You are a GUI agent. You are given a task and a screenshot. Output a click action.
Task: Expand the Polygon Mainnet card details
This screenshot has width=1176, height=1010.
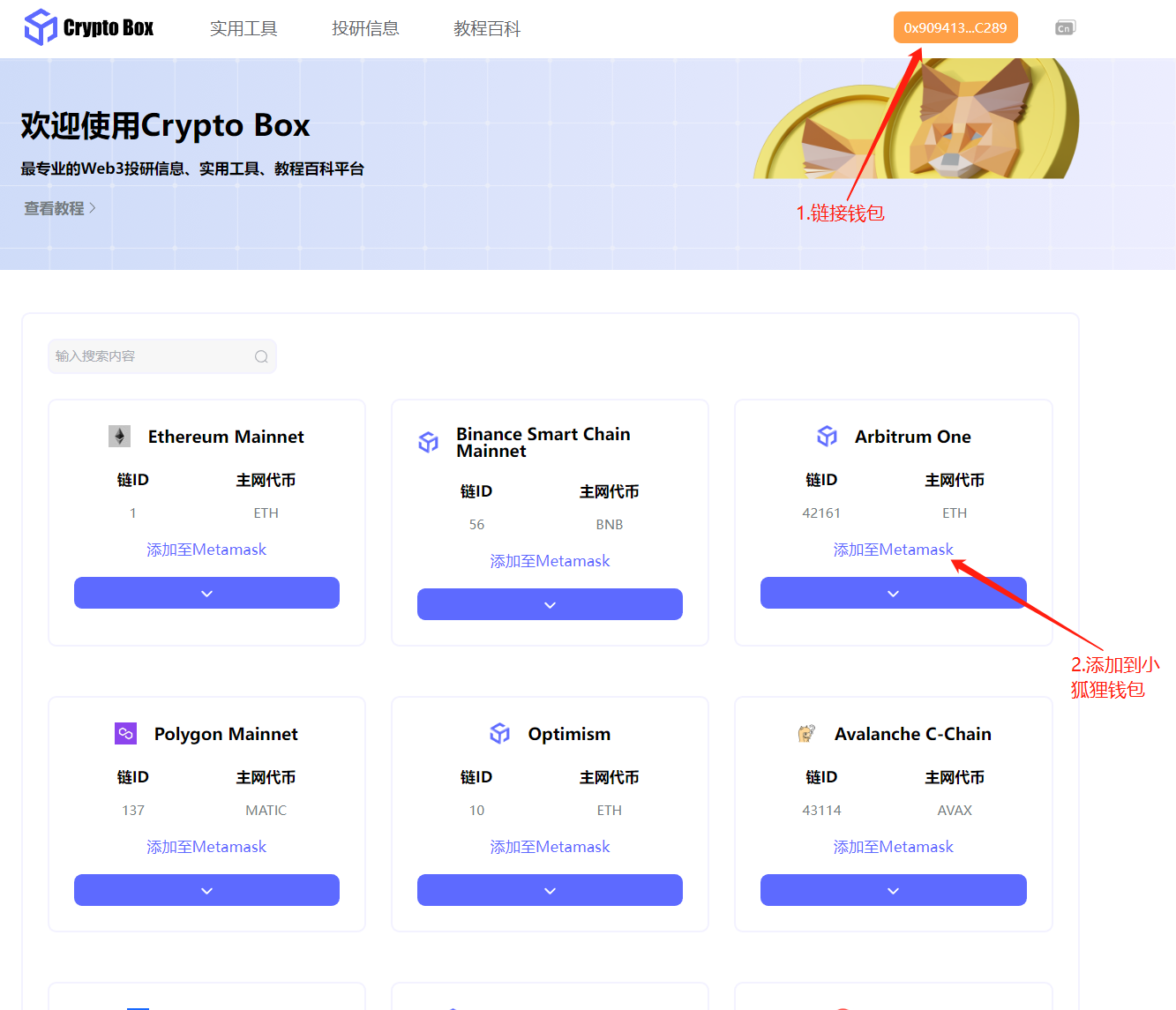click(x=206, y=890)
